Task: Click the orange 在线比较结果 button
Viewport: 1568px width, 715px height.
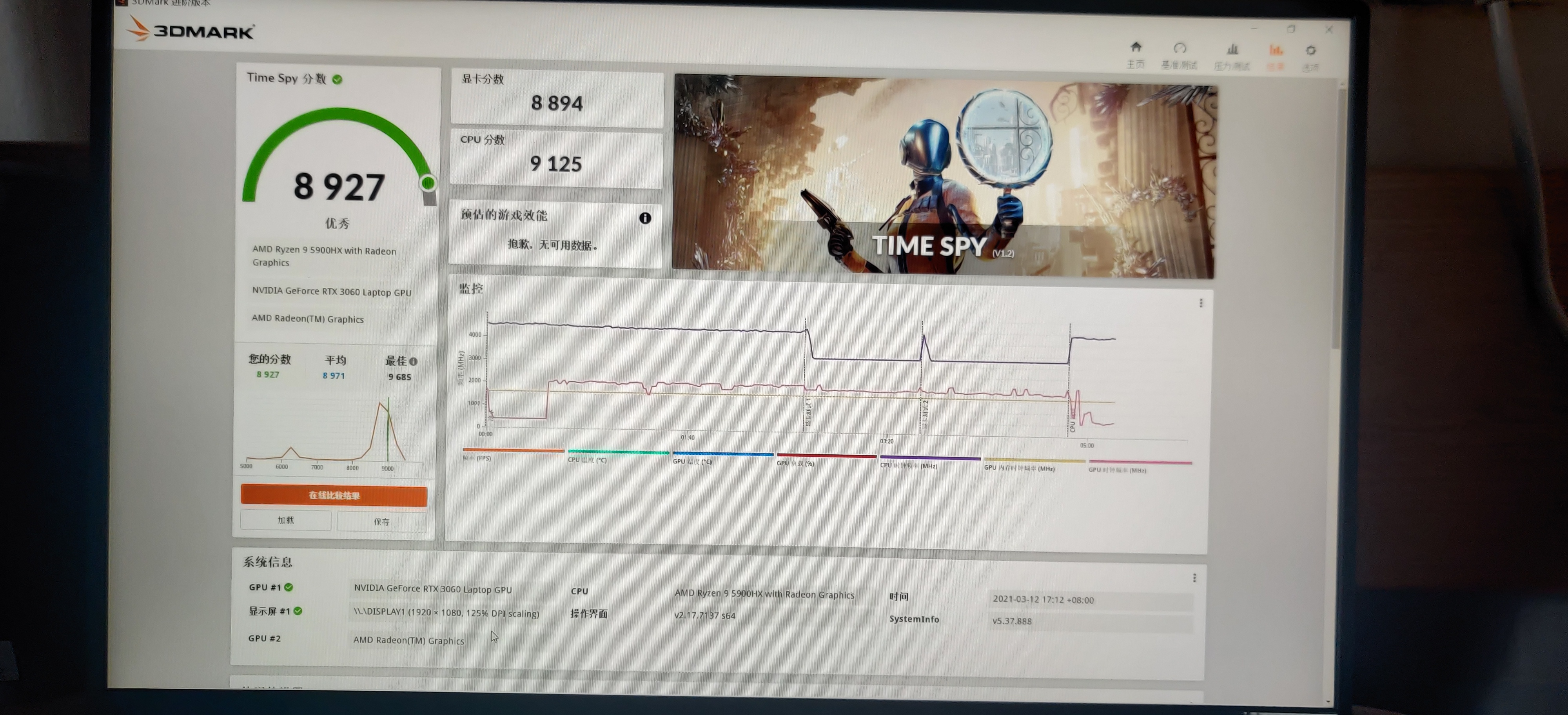Action: [x=334, y=495]
